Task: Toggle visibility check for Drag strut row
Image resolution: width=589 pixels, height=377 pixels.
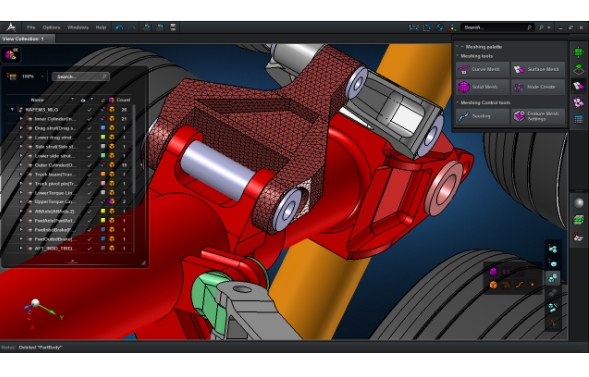Action: [x=89, y=128]
